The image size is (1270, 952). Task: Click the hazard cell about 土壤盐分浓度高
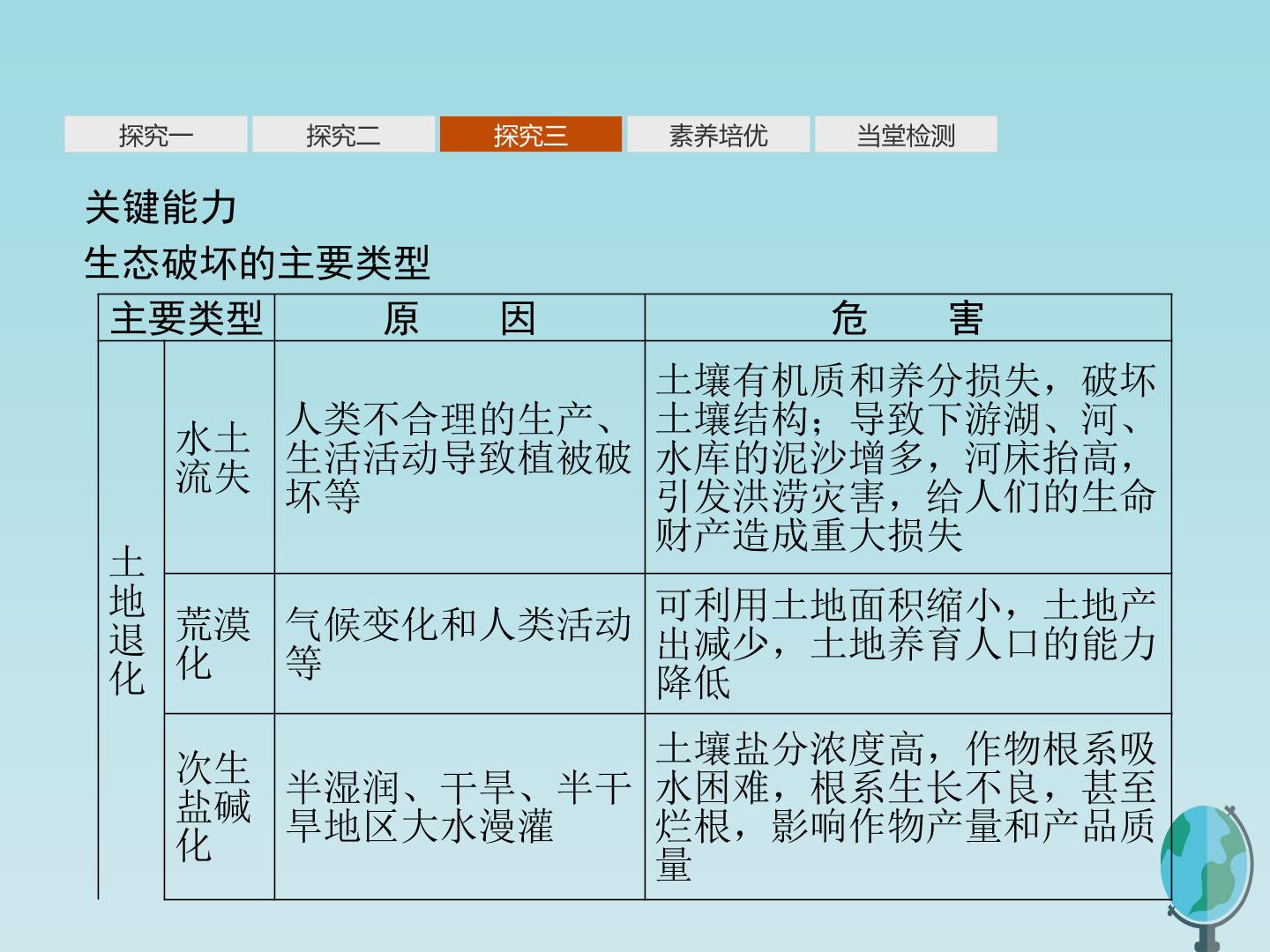tap(908, 807)
